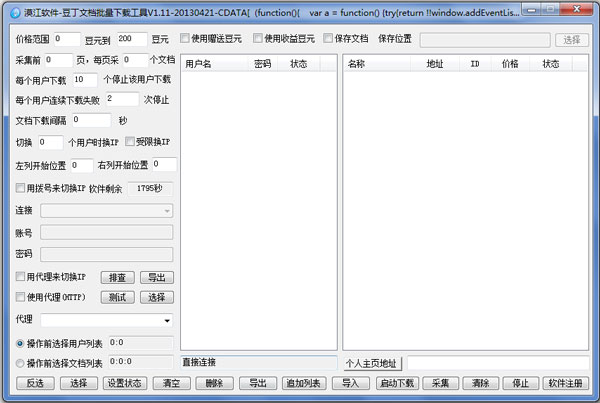Image resolution: width=600 pixels, height=403 pixels.
Task: Click the 停止 button
Action: click(x=520, y=383)
